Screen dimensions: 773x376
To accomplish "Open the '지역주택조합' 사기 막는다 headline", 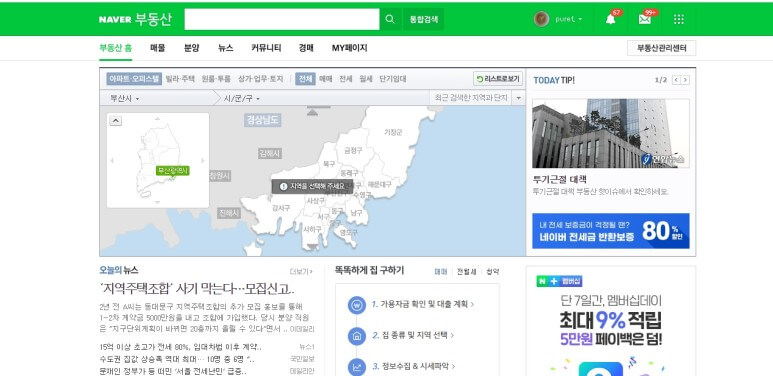I will [197, 289].
